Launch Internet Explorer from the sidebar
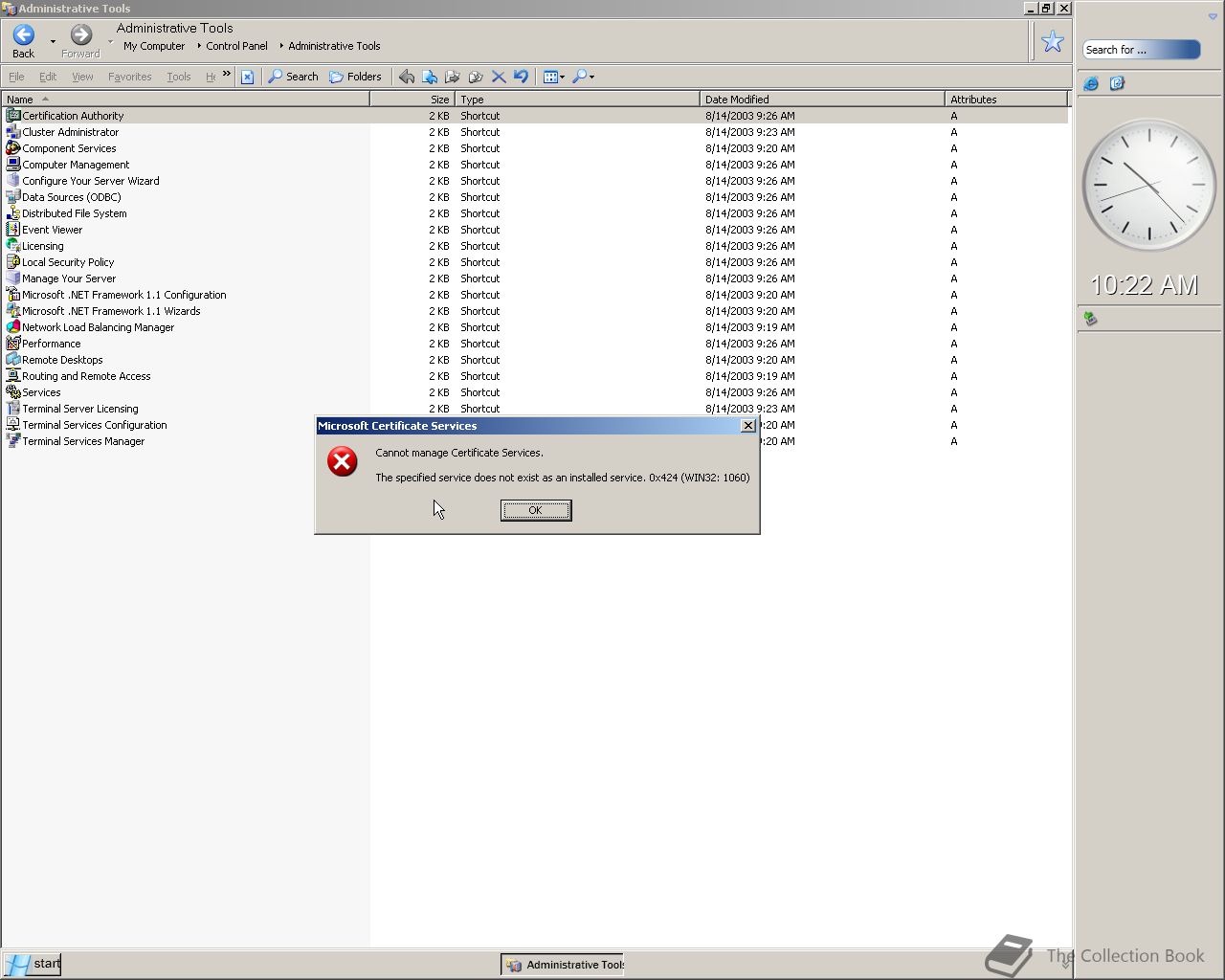1225x980 pixels. coord(1091,84)
